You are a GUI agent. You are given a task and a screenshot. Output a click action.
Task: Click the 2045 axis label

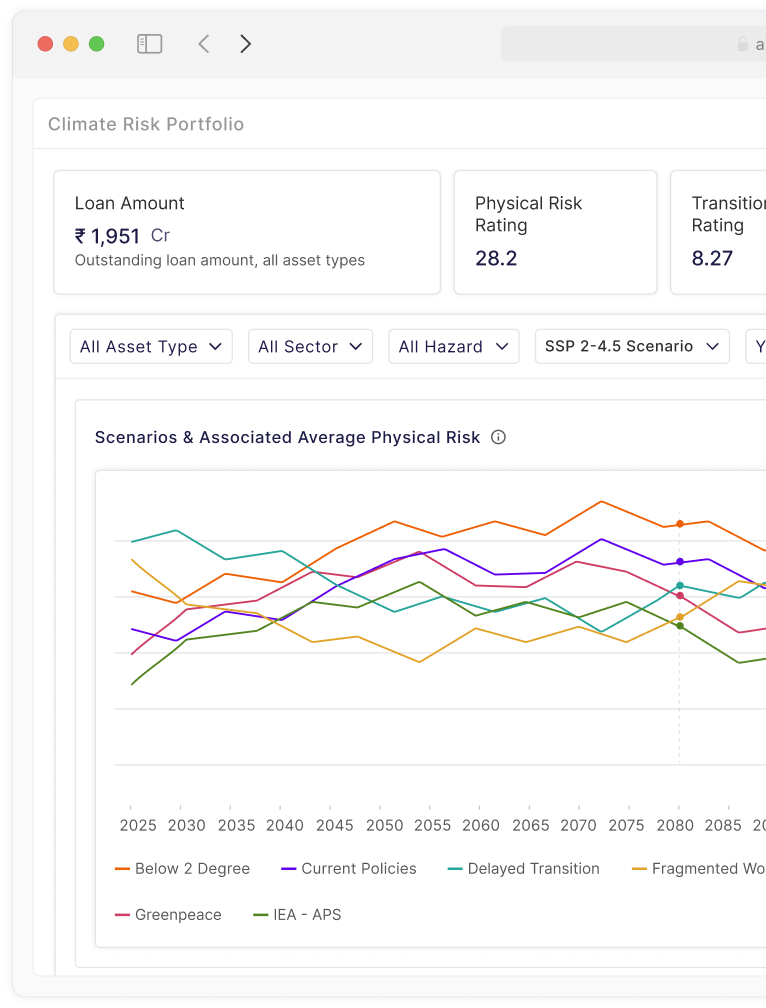[x=335, y=825]
